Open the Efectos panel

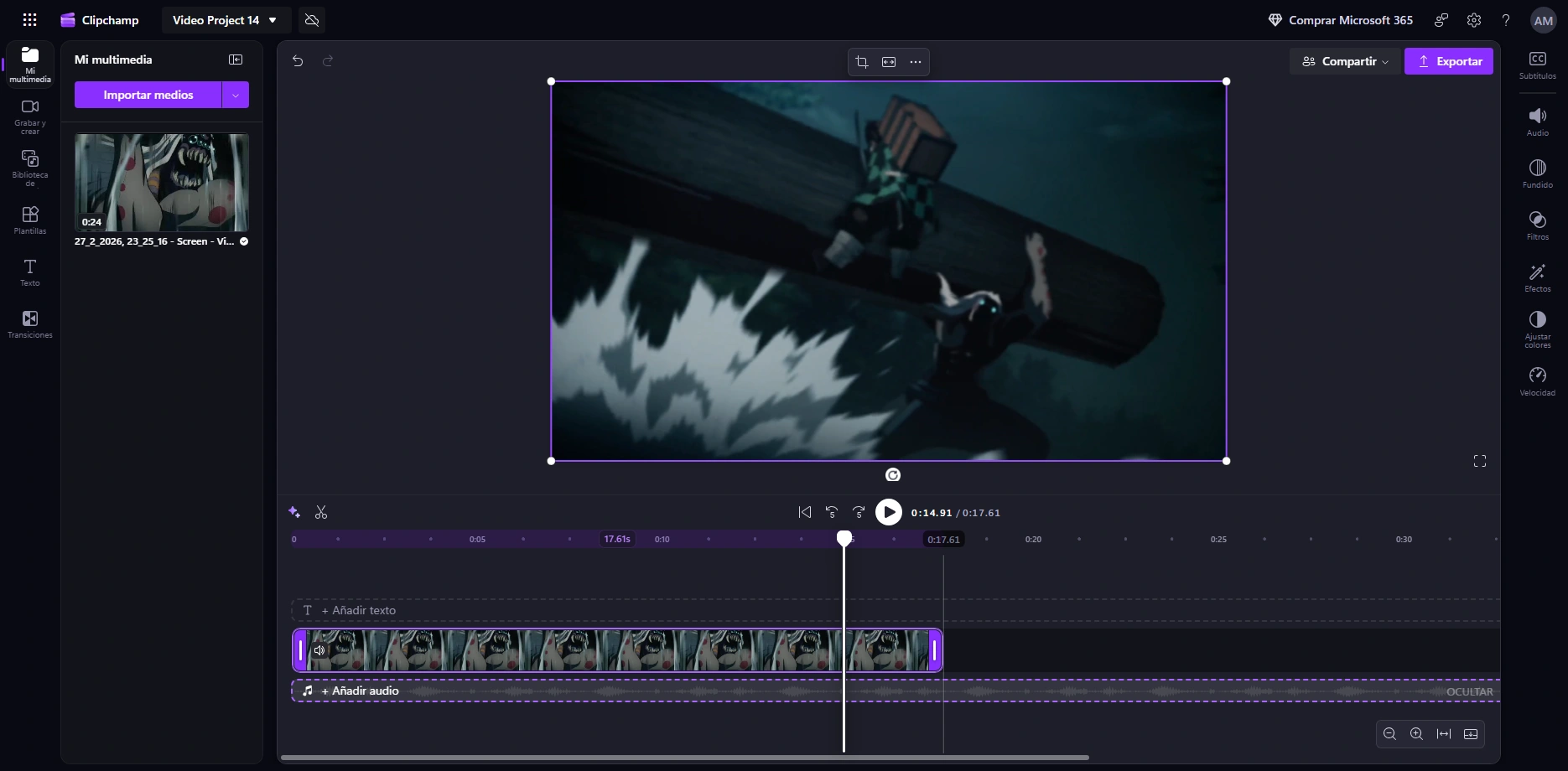tap(1538, 277)
